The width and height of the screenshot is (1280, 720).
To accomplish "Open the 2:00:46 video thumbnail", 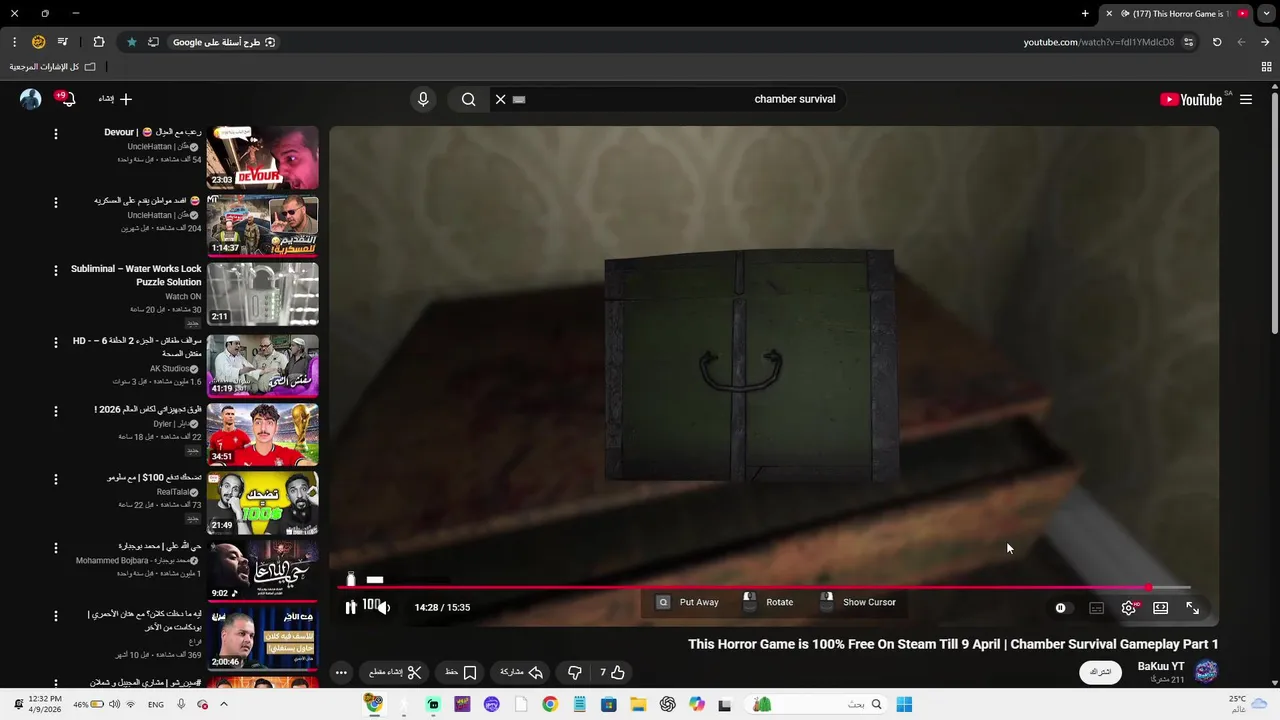I will point(263,638).
